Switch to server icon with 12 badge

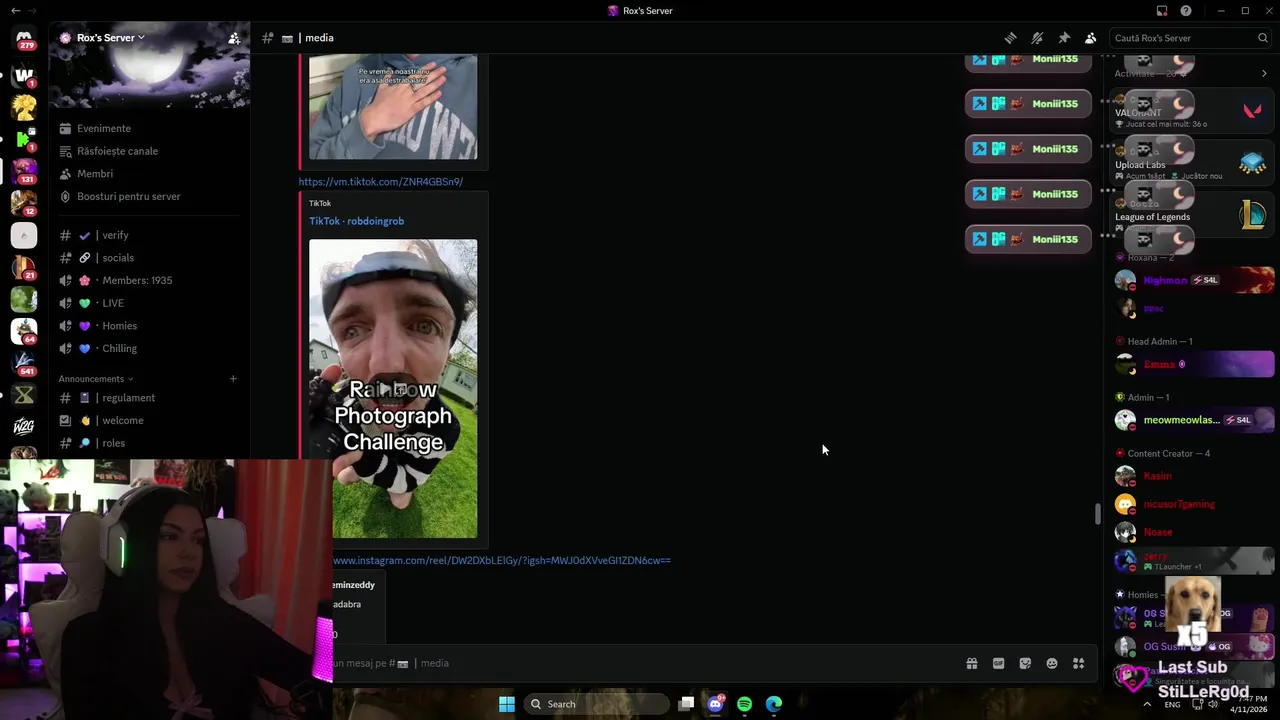coord(24,203)
